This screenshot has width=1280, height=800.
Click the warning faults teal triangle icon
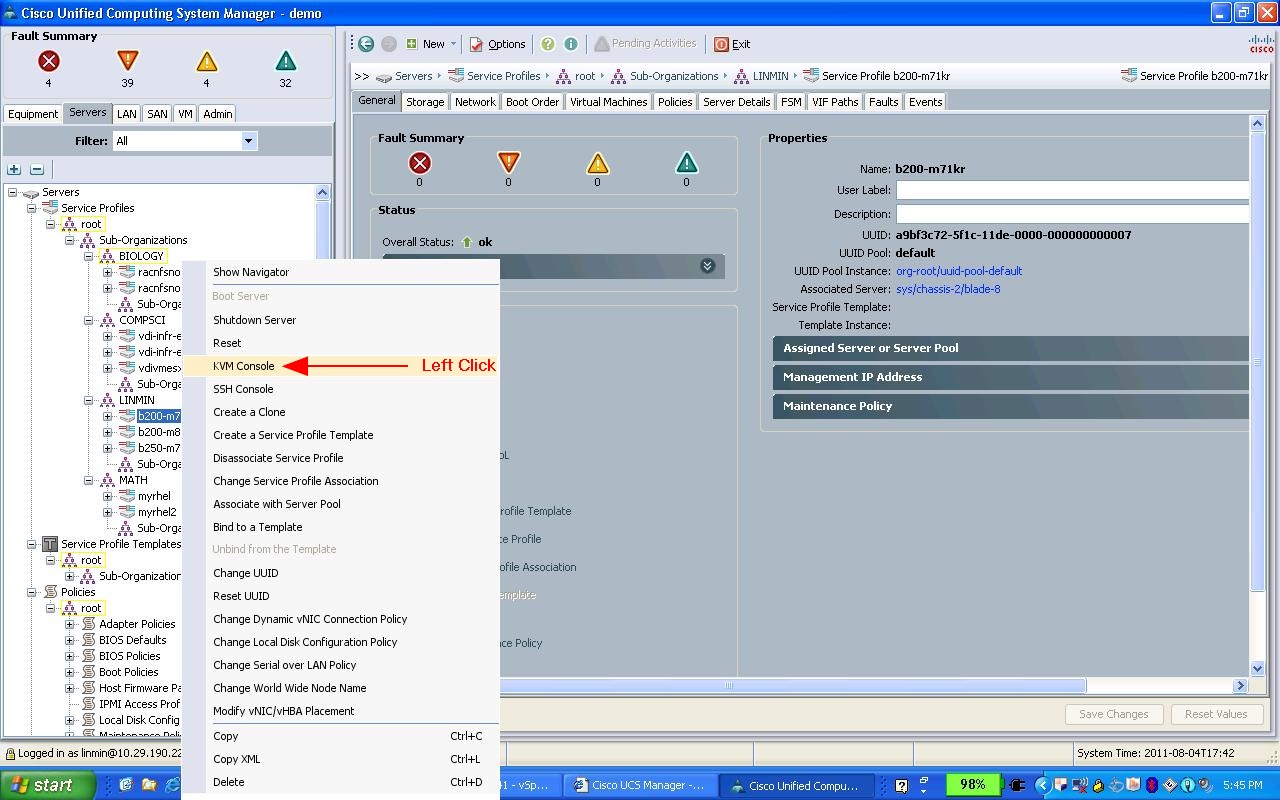(x=285, y=62)
